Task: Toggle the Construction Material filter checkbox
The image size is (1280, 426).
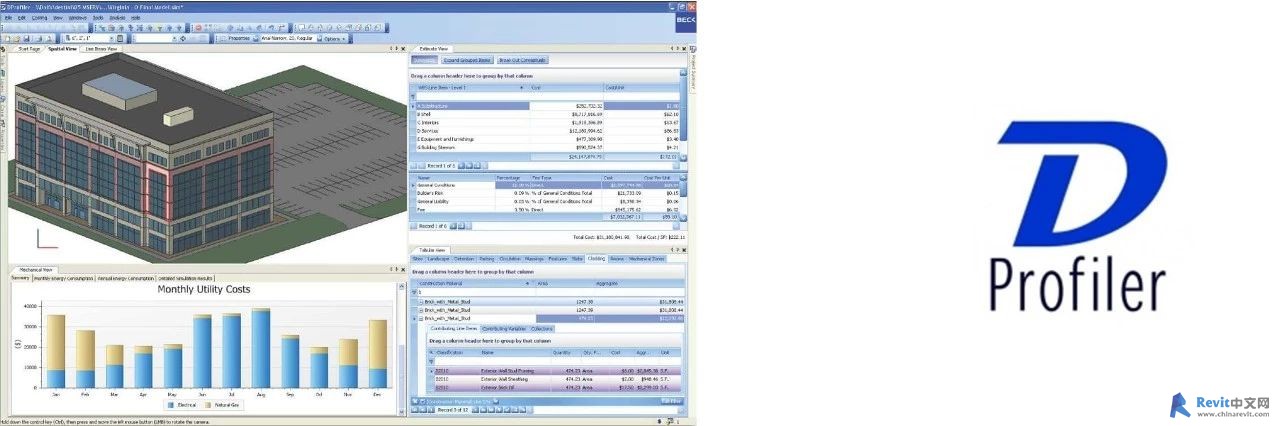Action: (423, 401)
